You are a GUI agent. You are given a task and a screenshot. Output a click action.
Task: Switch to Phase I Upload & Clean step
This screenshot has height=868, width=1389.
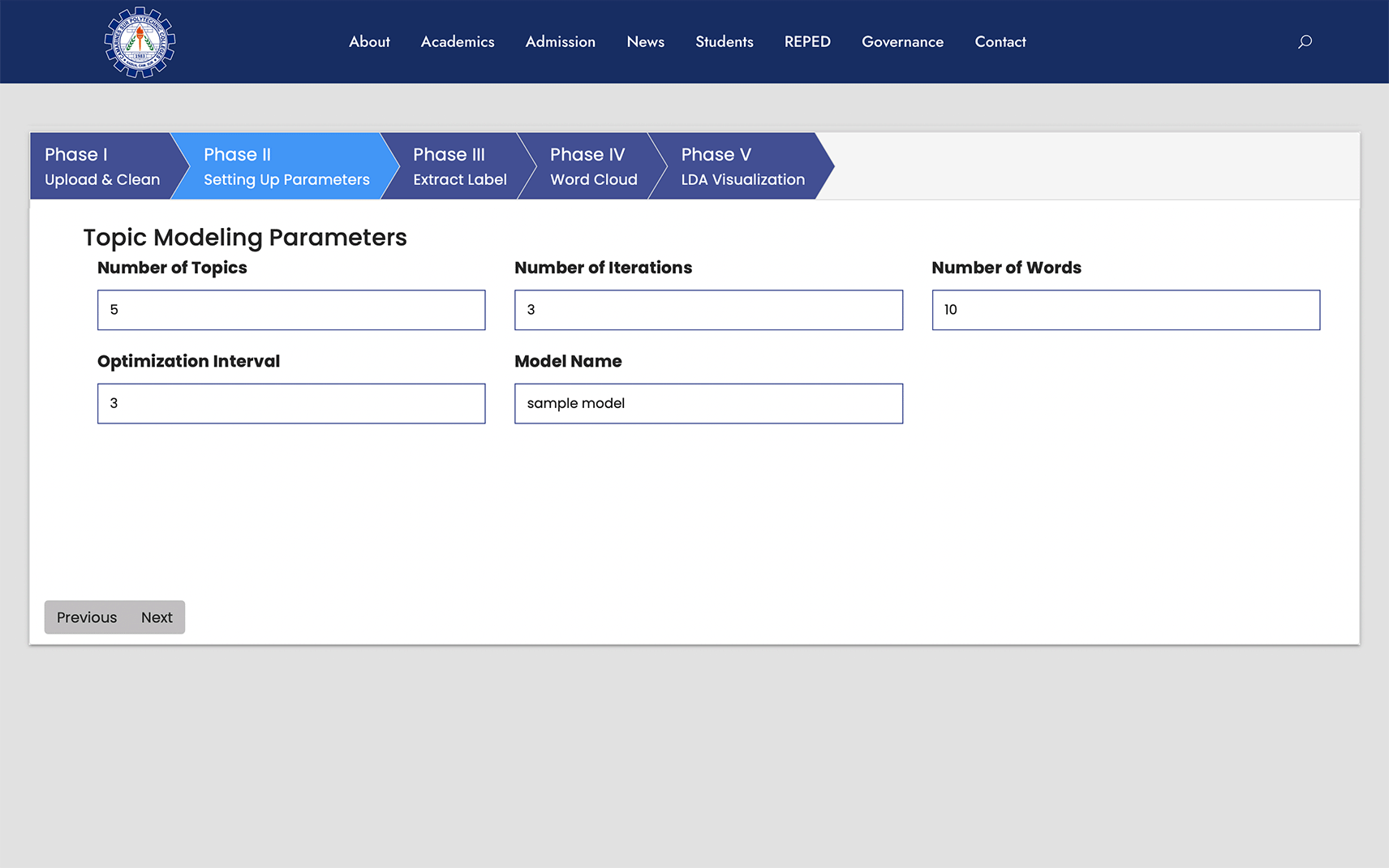[x=102, y=166]
